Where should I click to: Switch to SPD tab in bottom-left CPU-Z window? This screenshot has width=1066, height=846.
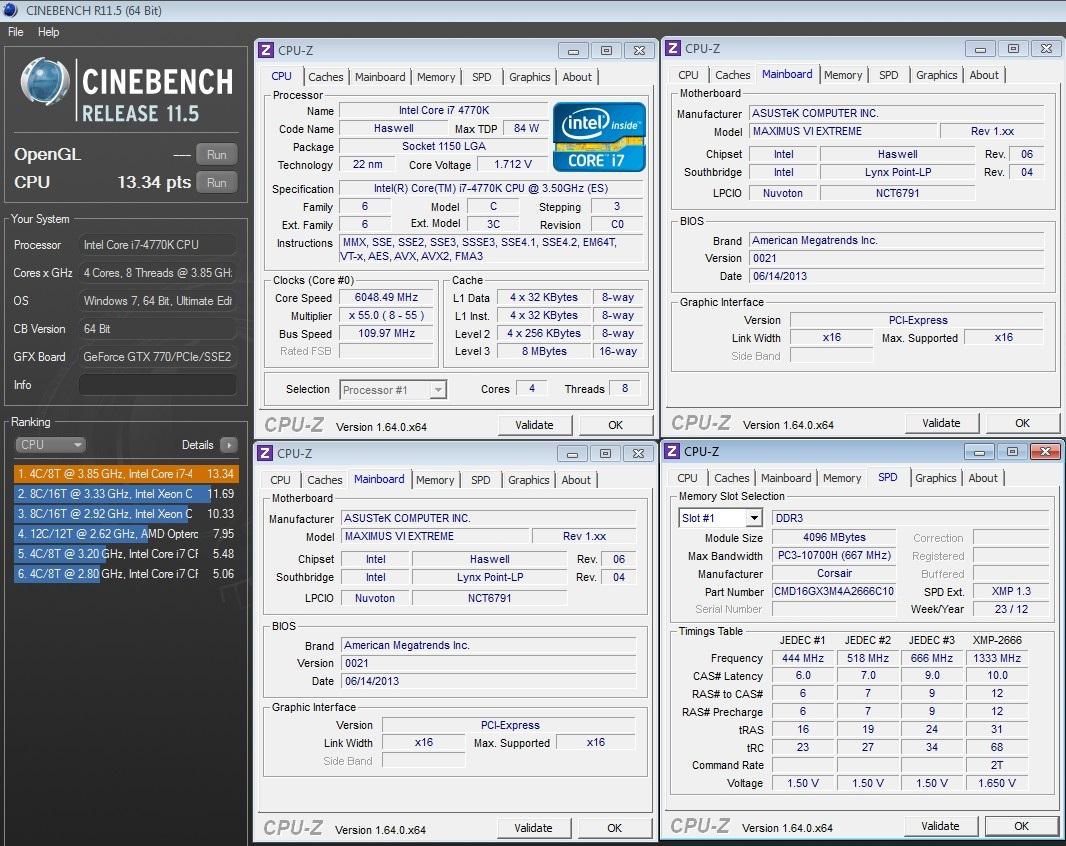point(481,479)
